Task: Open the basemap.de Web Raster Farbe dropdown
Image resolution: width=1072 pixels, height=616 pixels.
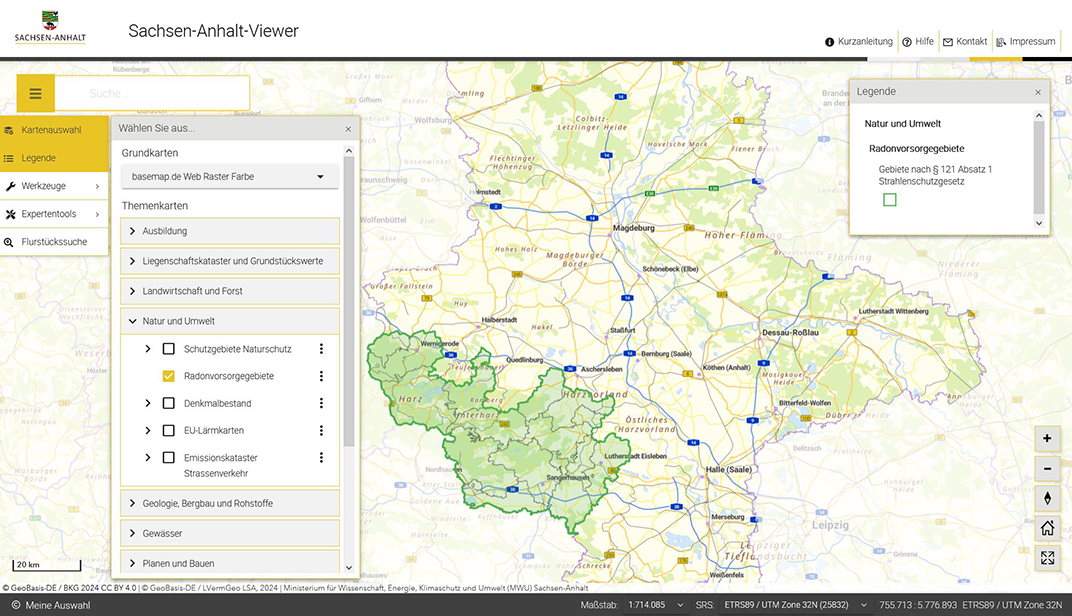Action: [x=229, y=177]
